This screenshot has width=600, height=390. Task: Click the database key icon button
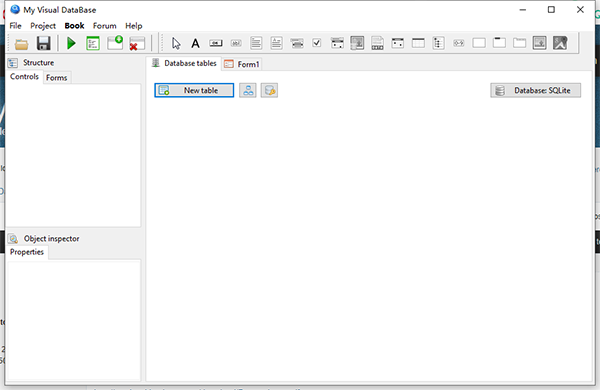tap(269, 90)
